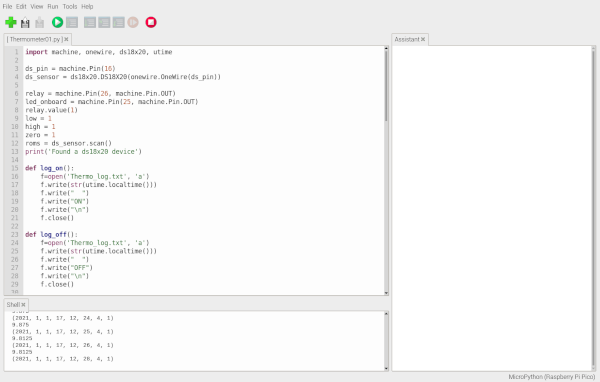This screenshot has height=382, width=600.
Task: Click line number 23 in the gutter
Action: click(15, 235)
